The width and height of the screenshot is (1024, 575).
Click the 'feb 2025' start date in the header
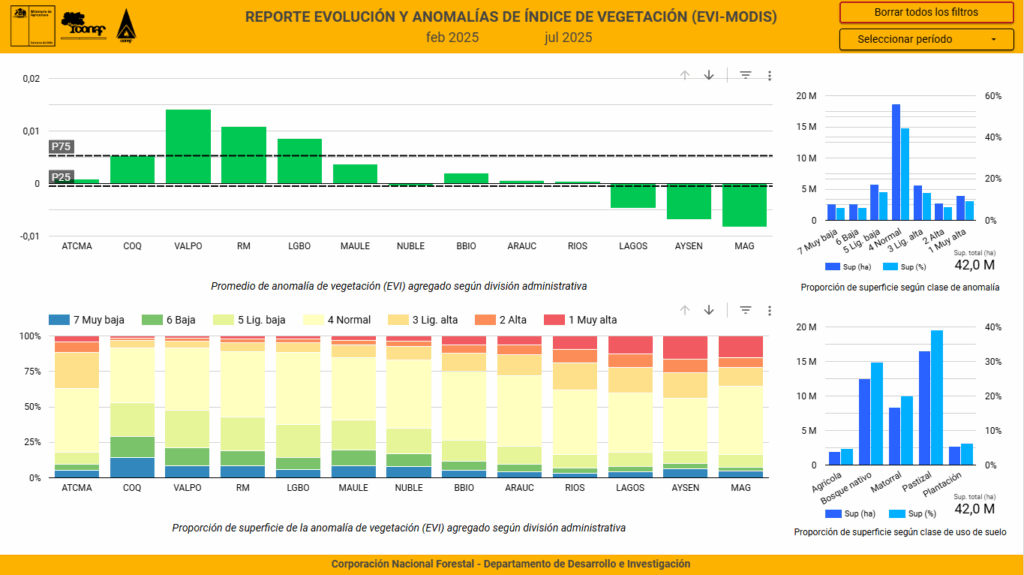[452, 38]
